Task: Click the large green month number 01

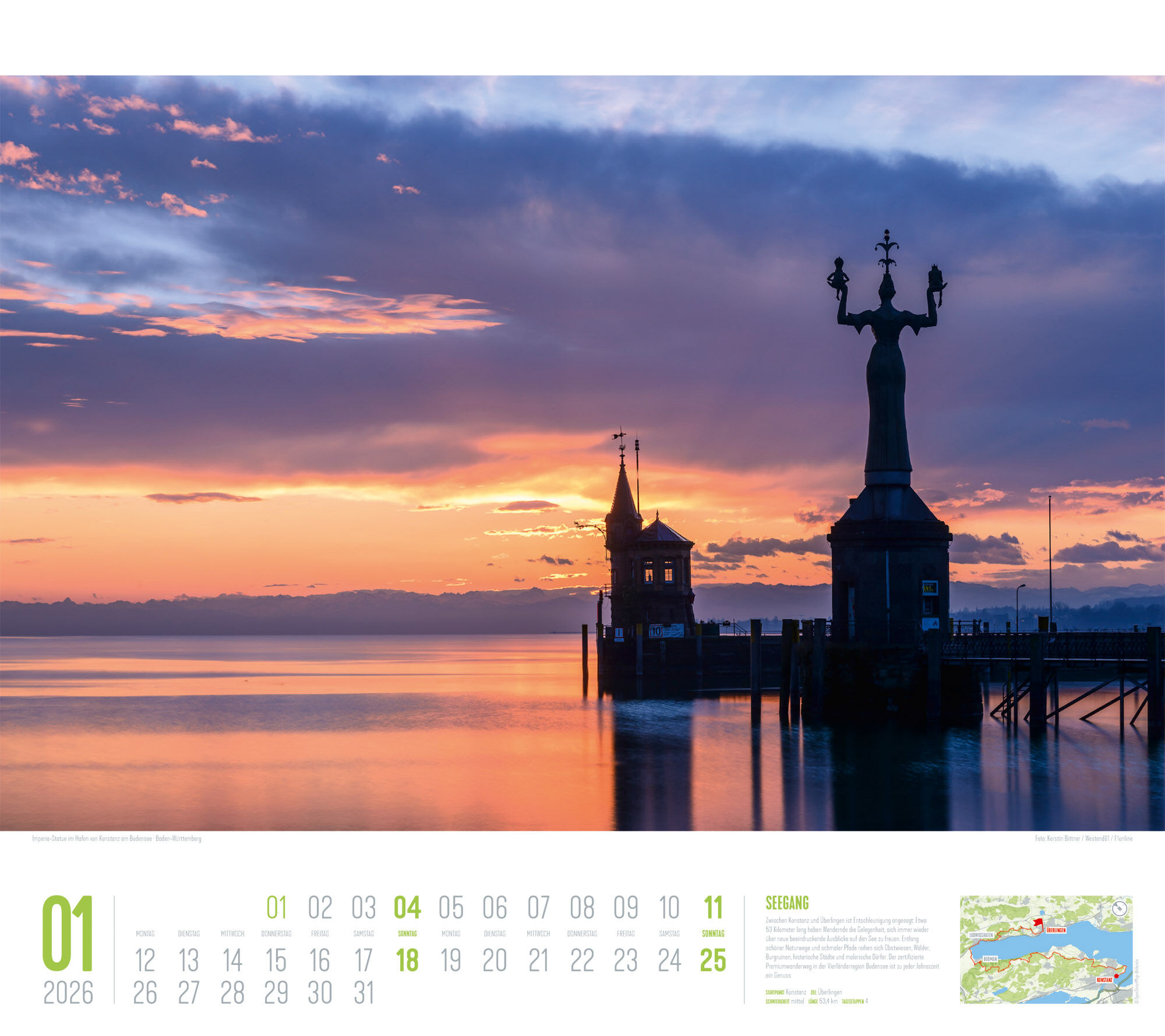Action: (68, 933)
